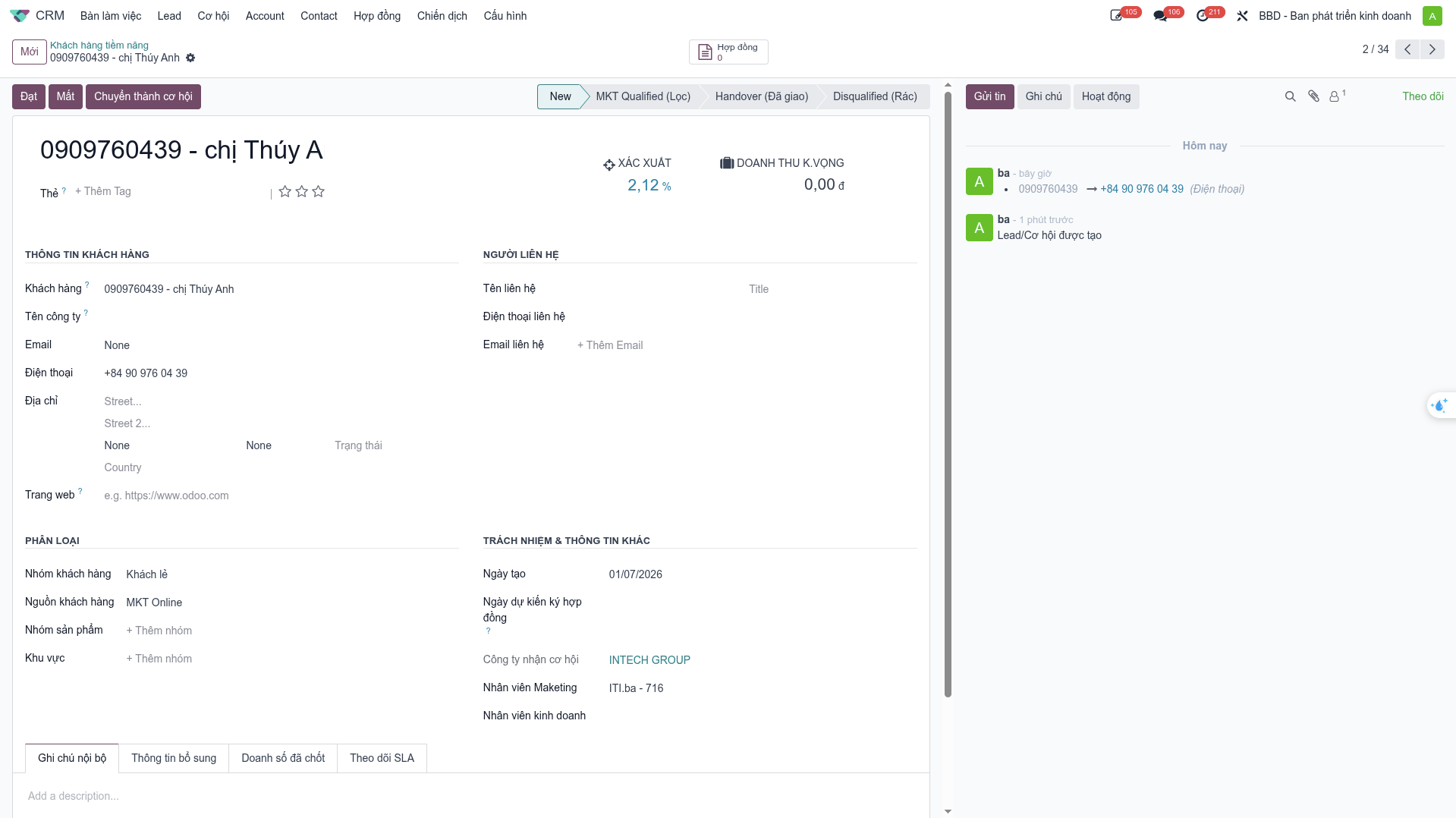Select the Disqualified (Rác) stage
This screenshot has width=1456, height=818.
[x=875, y=96]
